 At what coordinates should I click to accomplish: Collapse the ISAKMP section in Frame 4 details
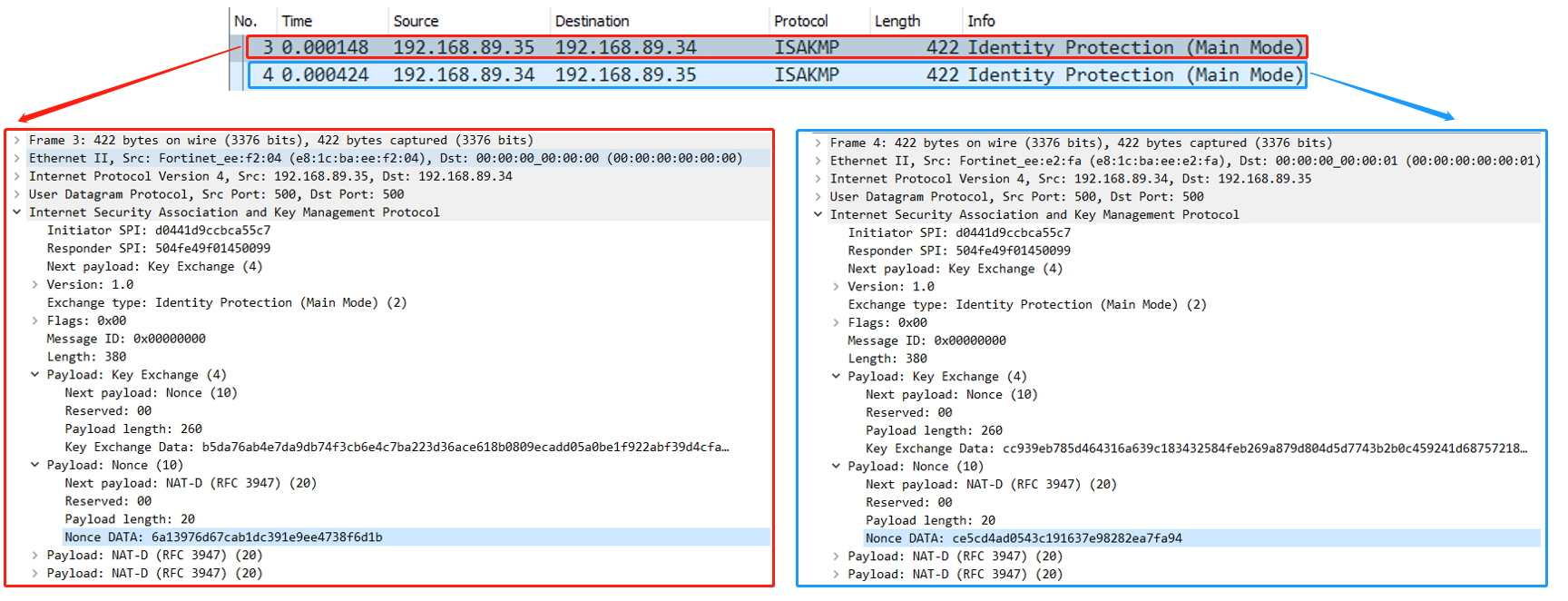click(818, 215)
